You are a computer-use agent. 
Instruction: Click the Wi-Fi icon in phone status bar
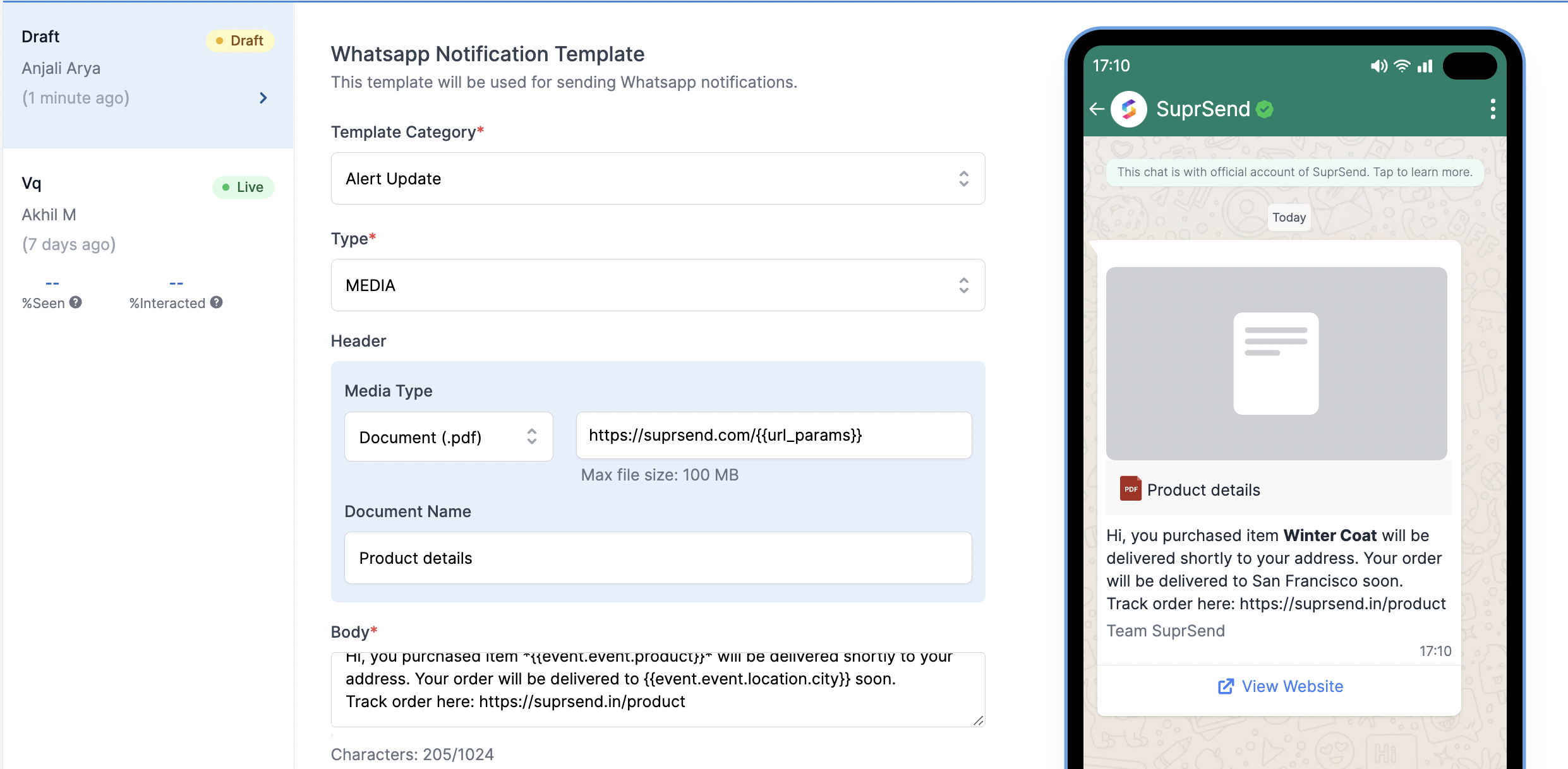tap(1402, 66)
